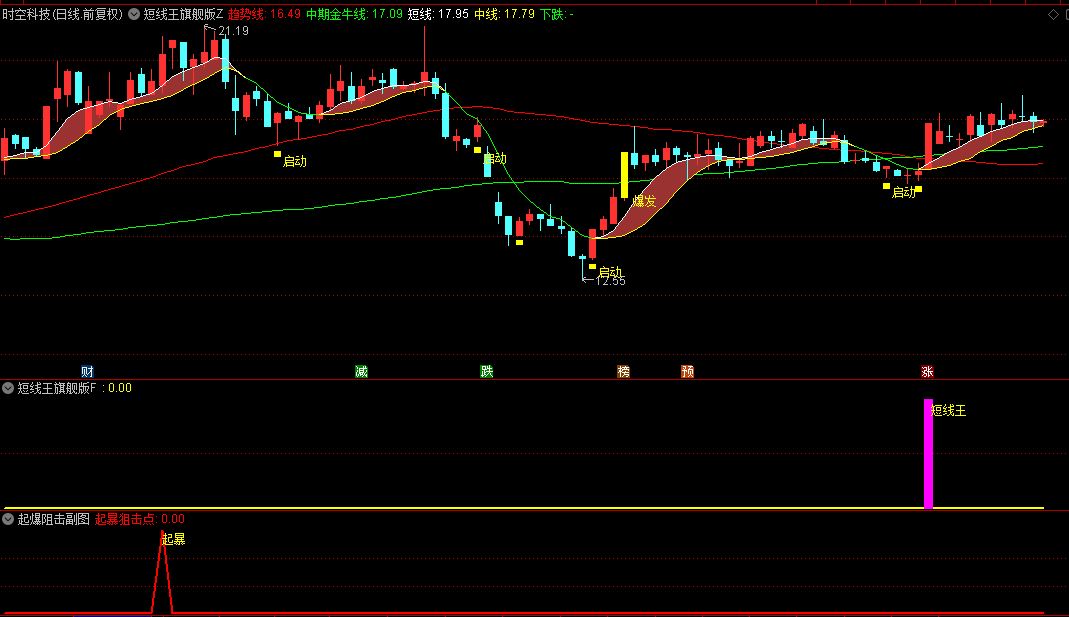The height and width of the screenshot is (617, 1069).
Task: Click the magenta 短线王 signal bar
Action: (x=928, y=453)
